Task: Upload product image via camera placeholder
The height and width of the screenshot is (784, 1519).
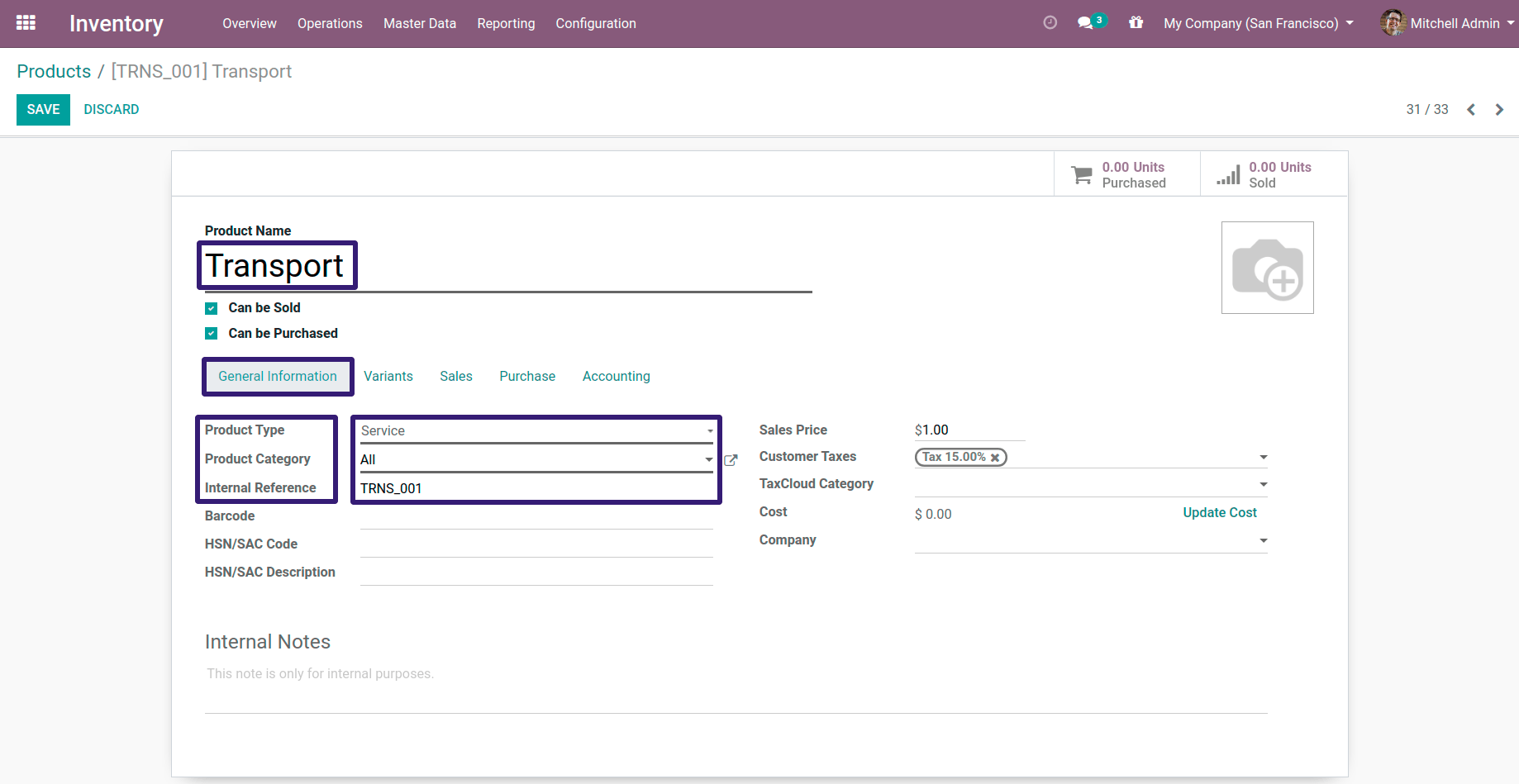Action: [x=1268, y=268]
